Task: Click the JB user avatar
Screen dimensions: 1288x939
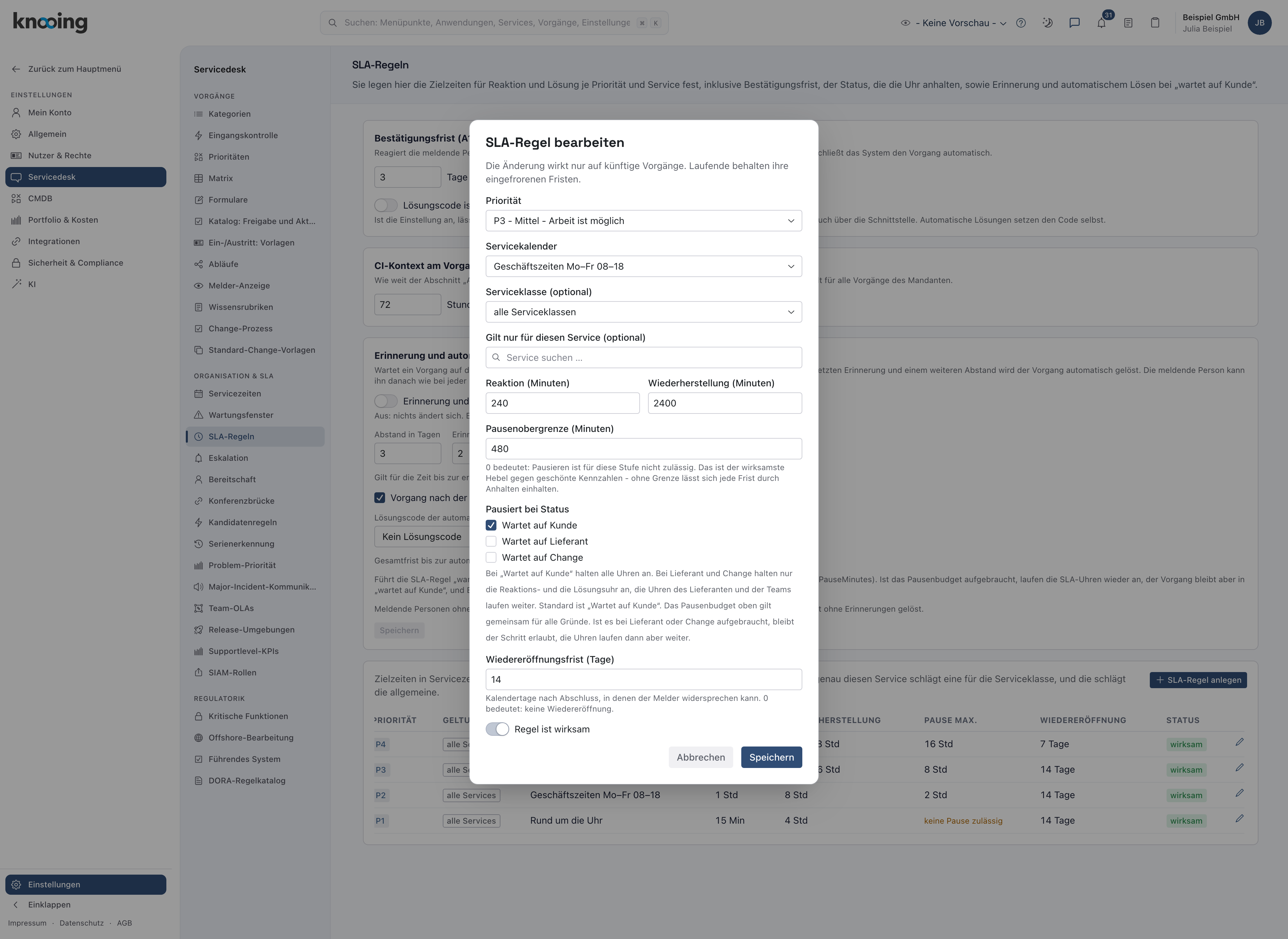Action: 1259,23
